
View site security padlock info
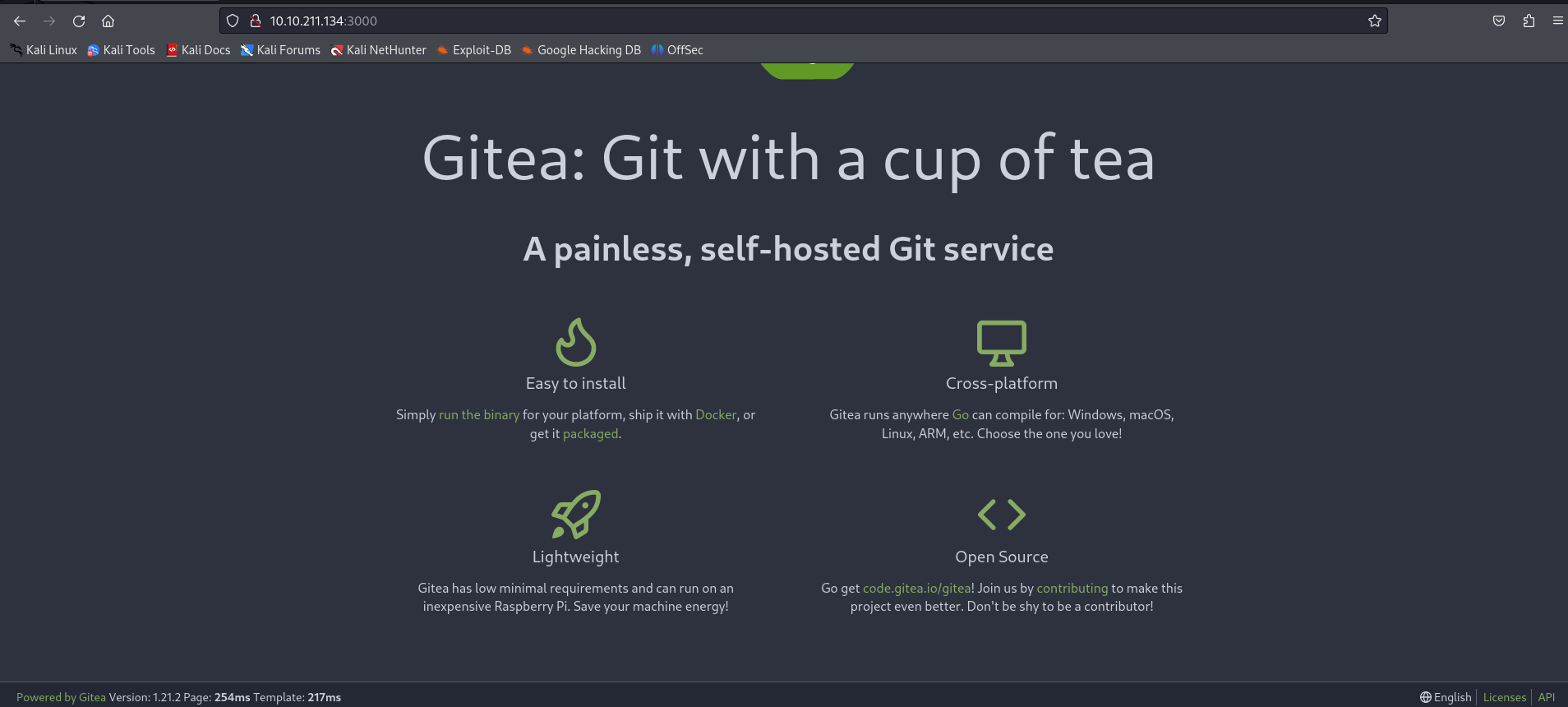click(256, 21)
